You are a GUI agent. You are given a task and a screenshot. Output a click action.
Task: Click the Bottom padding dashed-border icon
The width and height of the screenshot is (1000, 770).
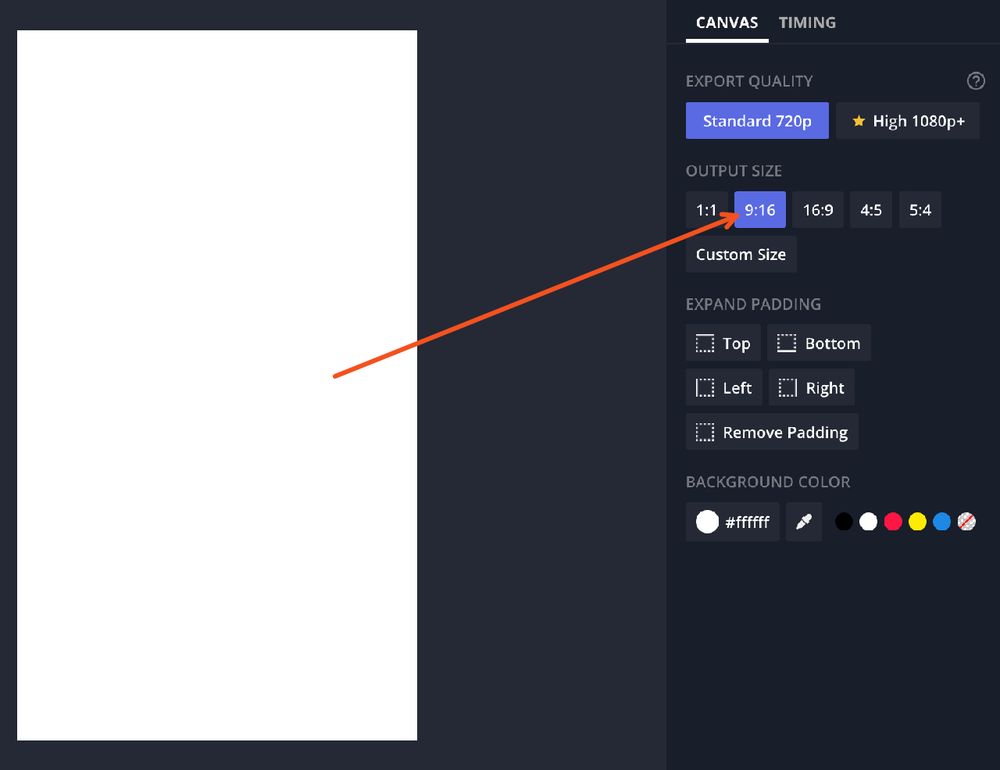tap(786, 343)
